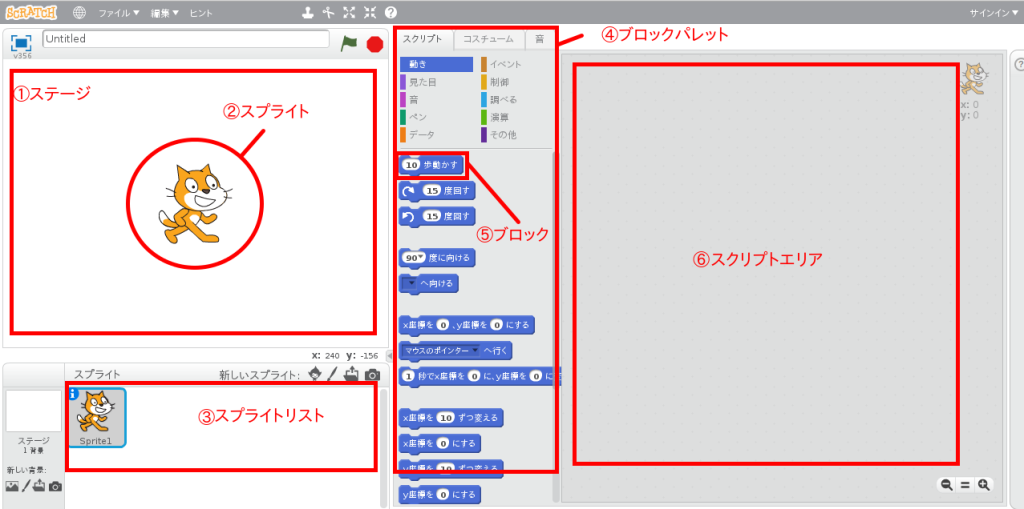
Task: Open the globe language menu
Action: 80,12
